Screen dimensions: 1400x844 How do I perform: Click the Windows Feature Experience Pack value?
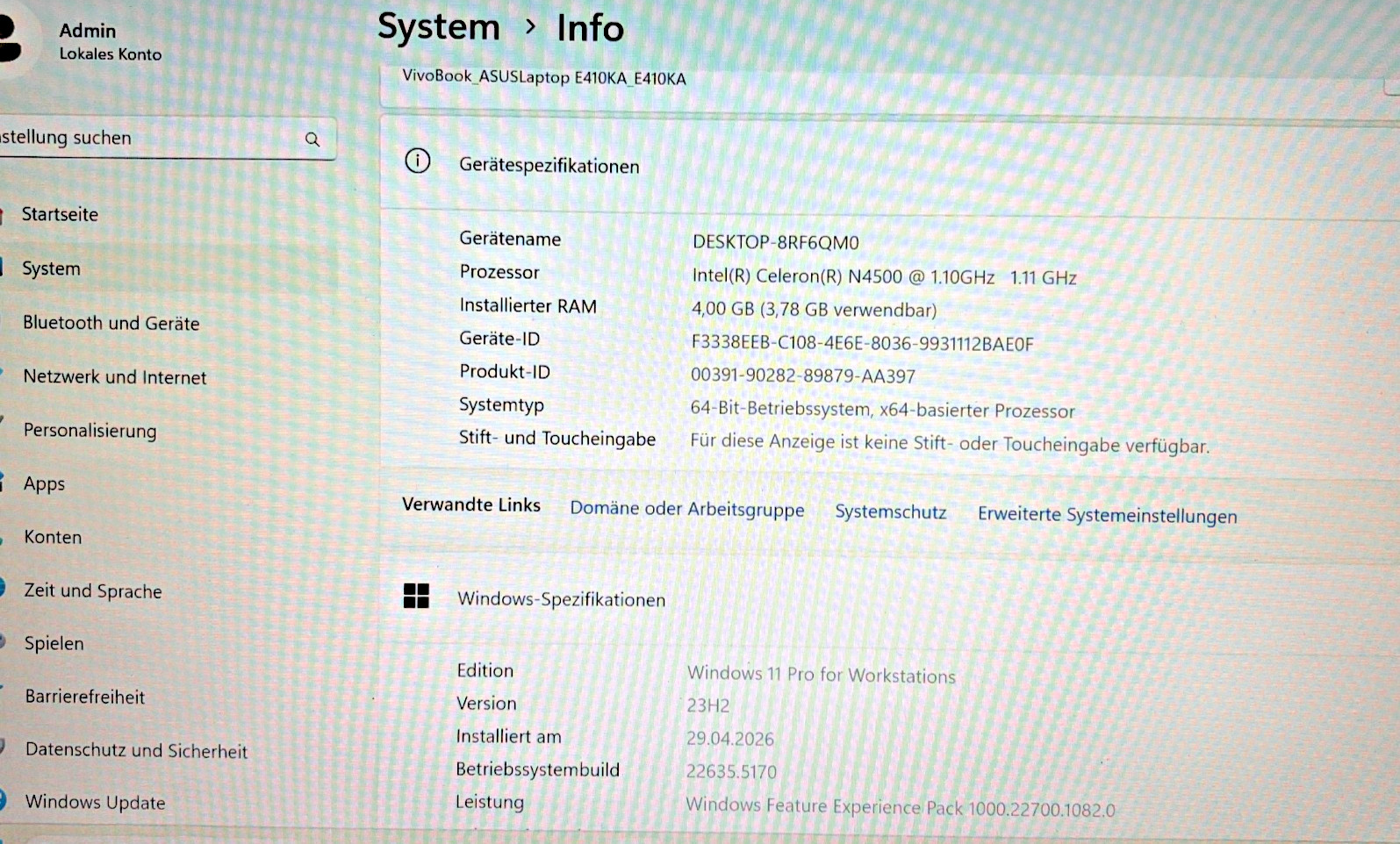[x=900, y=807]
